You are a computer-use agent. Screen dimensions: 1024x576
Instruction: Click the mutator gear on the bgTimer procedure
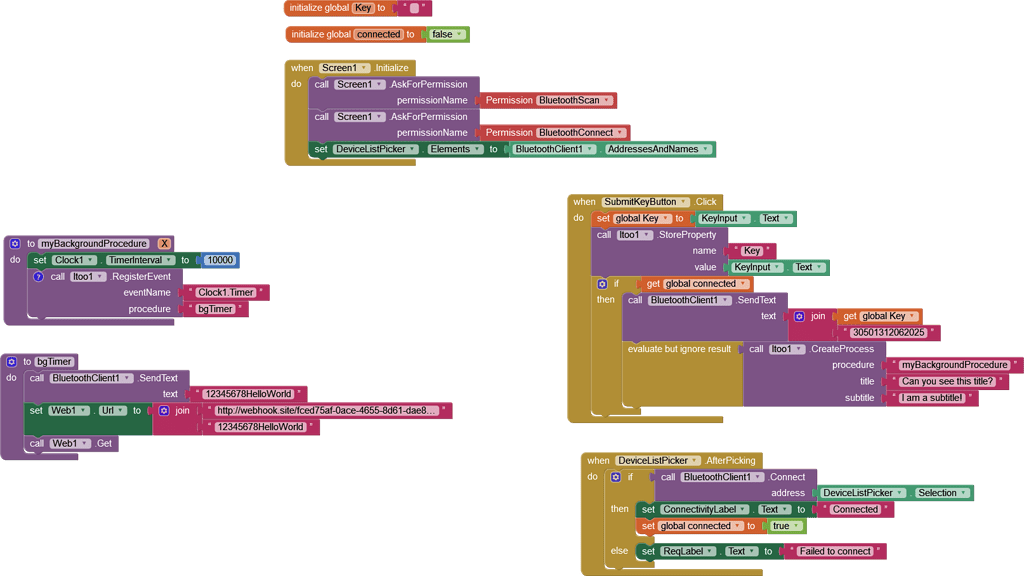[x=11, y=361]
